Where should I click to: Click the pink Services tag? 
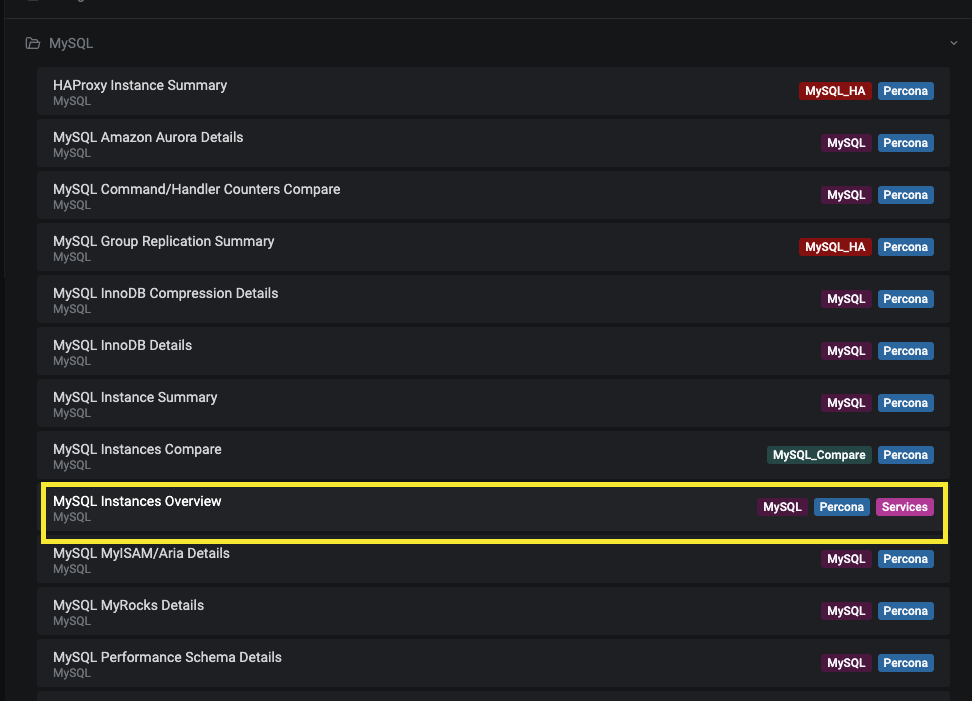click(x=905, y=507)
